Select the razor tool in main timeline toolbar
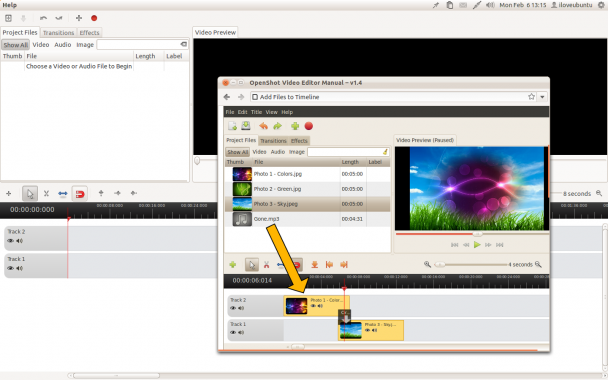 tap(46, 193)
